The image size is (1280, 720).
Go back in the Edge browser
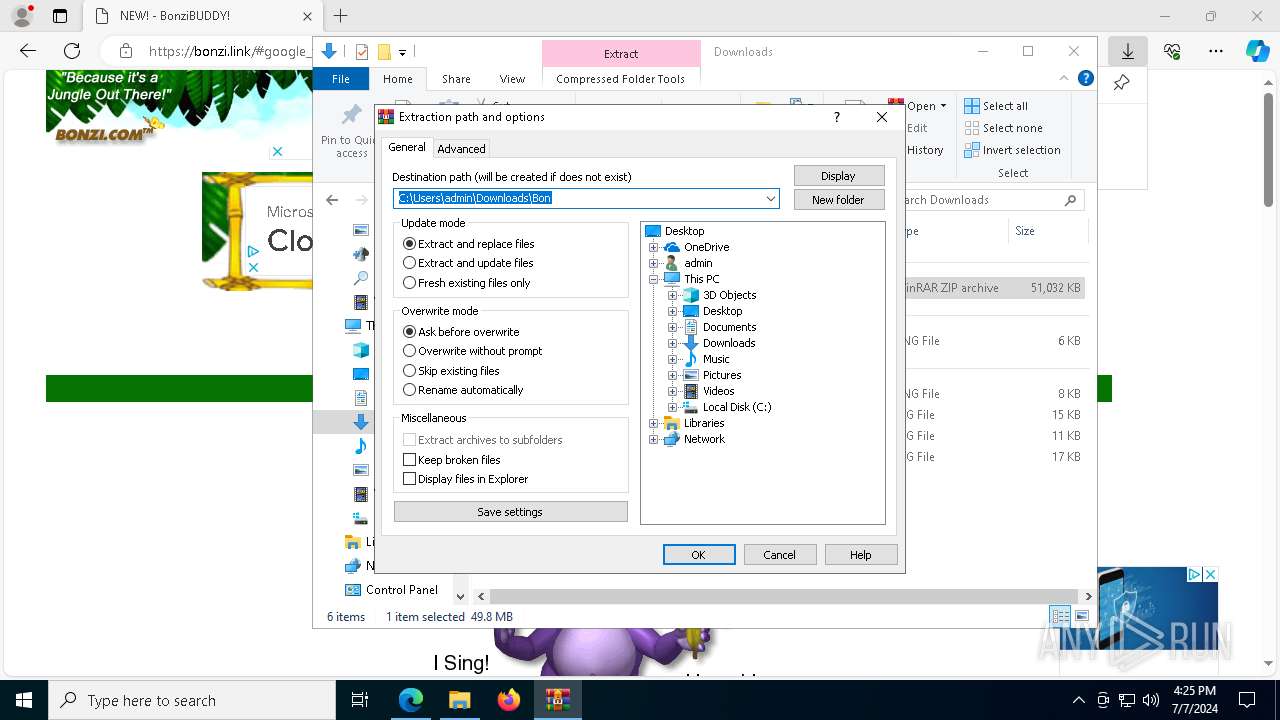point(28,50)
